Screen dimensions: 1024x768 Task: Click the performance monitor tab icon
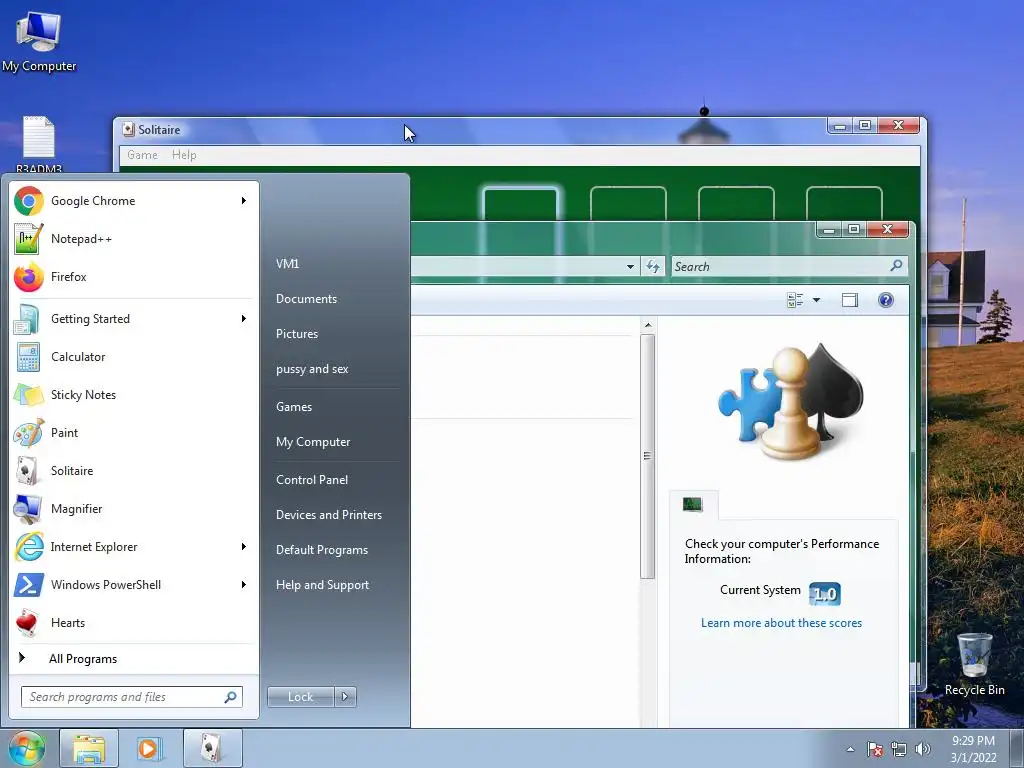click(x=693, y=504)
